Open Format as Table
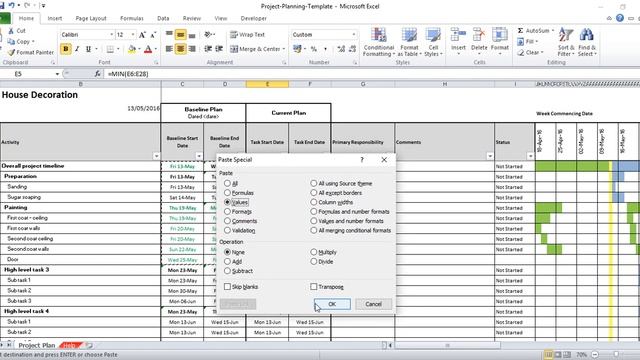The height and width of the screenshot is (360, 640). click(x=409, y=42)
